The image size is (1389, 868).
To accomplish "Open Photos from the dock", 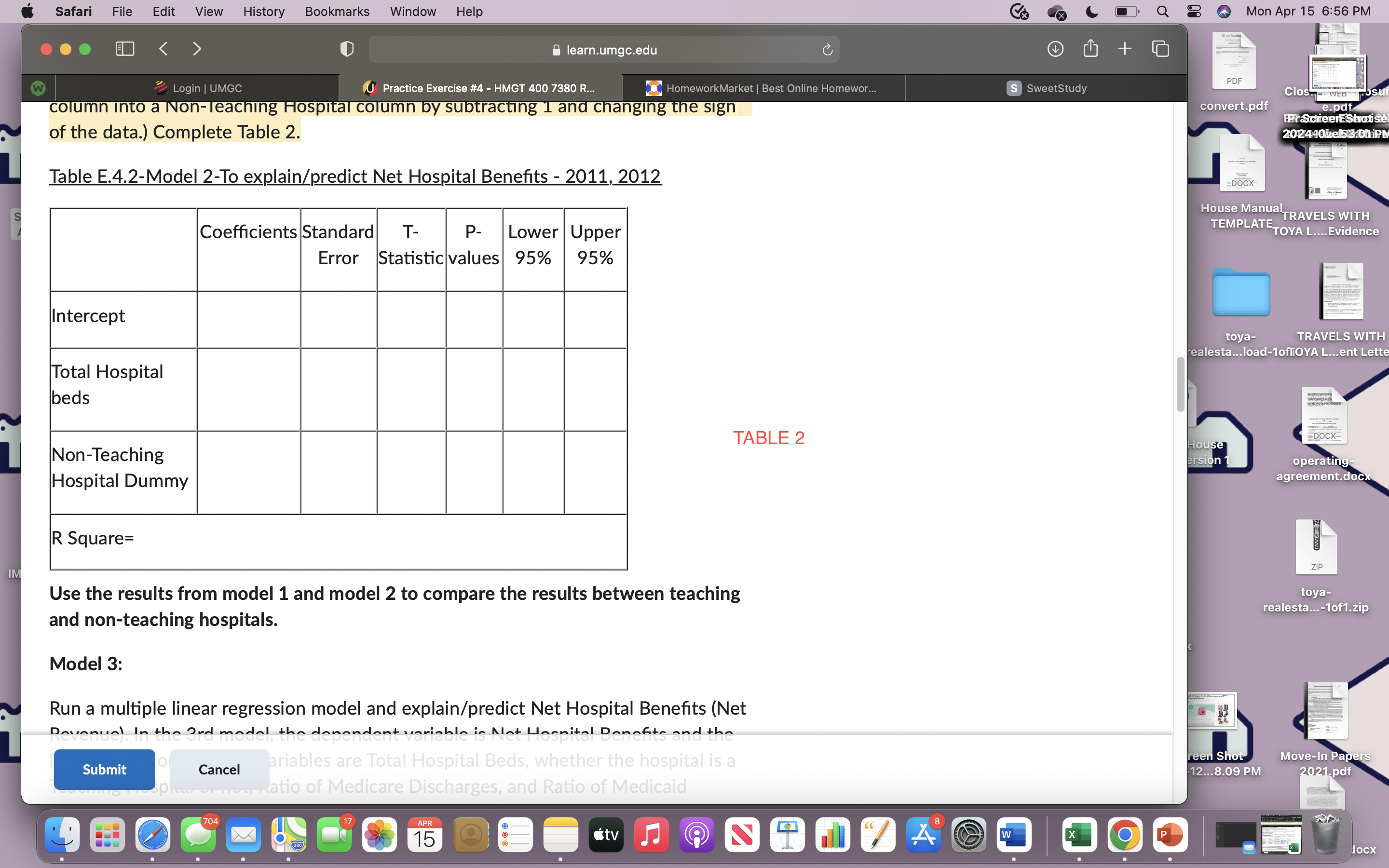I will tap(380, 835).
